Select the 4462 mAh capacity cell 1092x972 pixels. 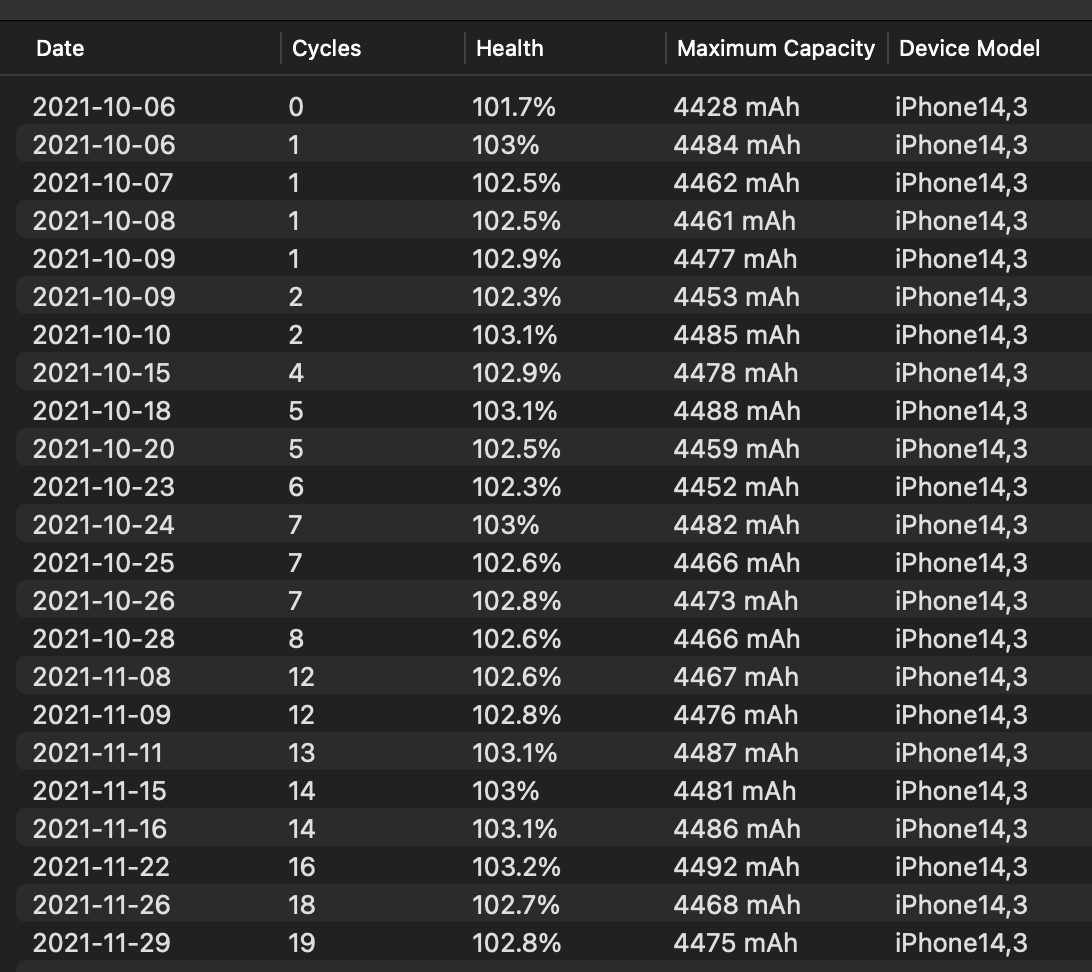pyautogui.click(x=736, y=183)
